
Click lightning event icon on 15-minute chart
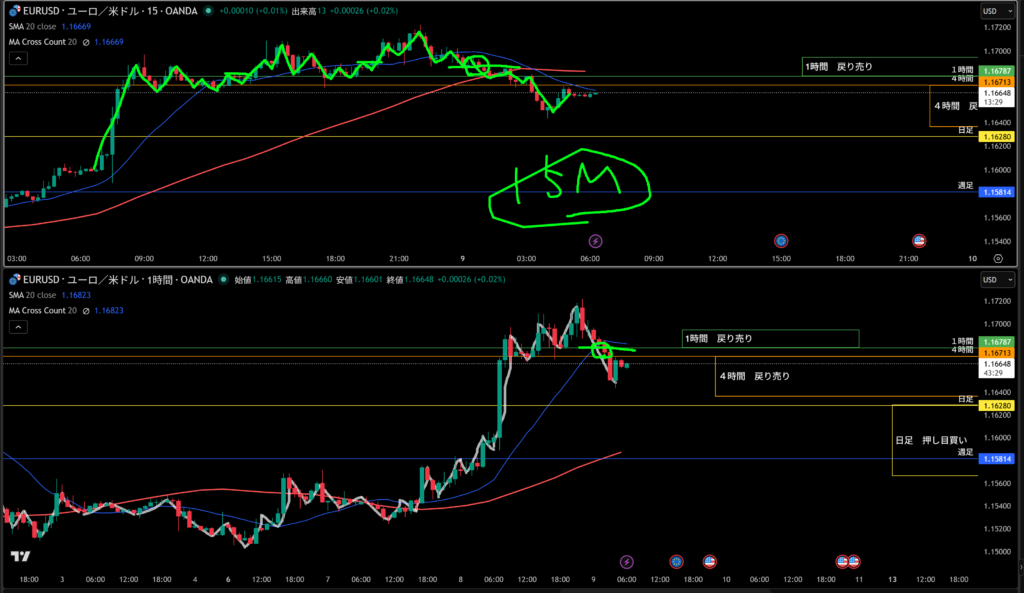coord(596,241)
